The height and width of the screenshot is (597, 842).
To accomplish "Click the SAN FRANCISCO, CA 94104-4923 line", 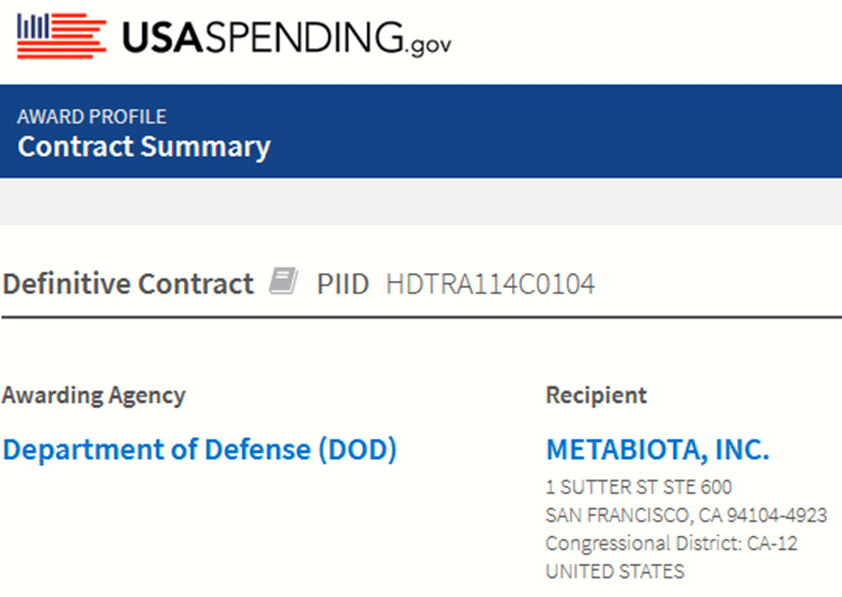I will point(686,515).
